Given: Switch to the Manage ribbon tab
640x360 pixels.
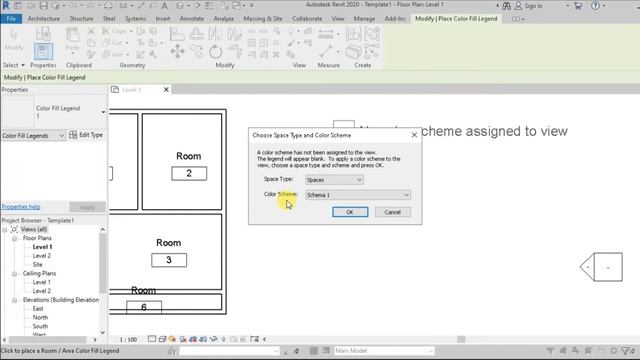Looking at the screenshot, I should [x=364, y=19].
